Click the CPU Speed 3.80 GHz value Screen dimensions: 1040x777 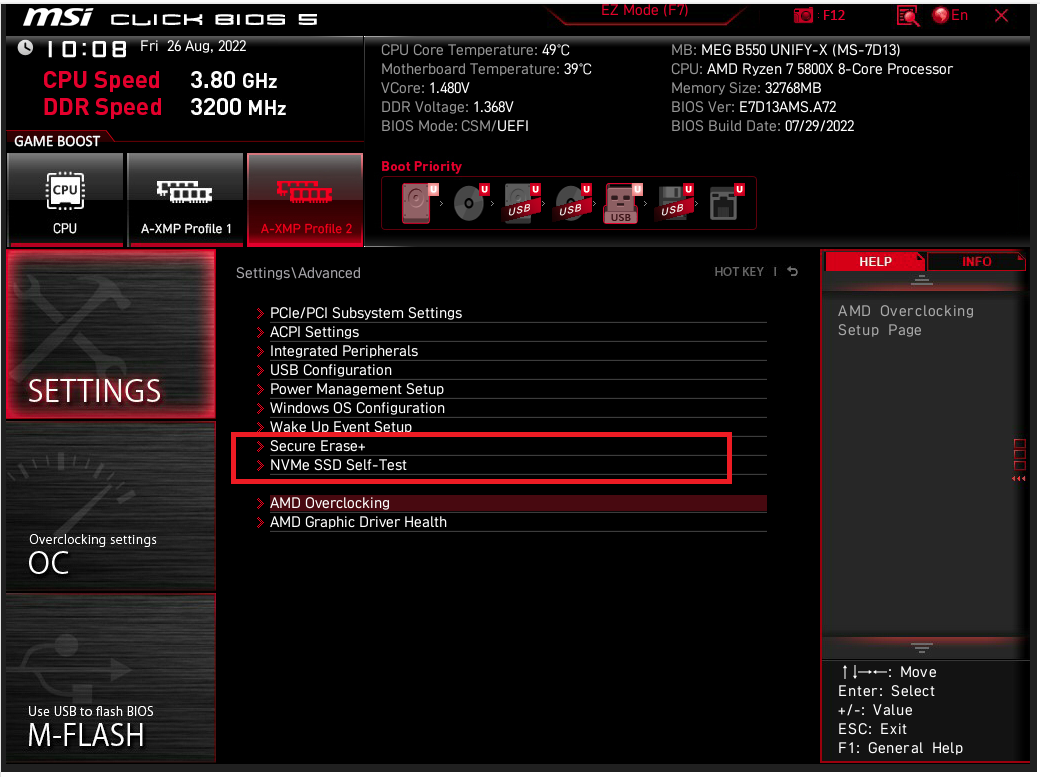[233, 80]
